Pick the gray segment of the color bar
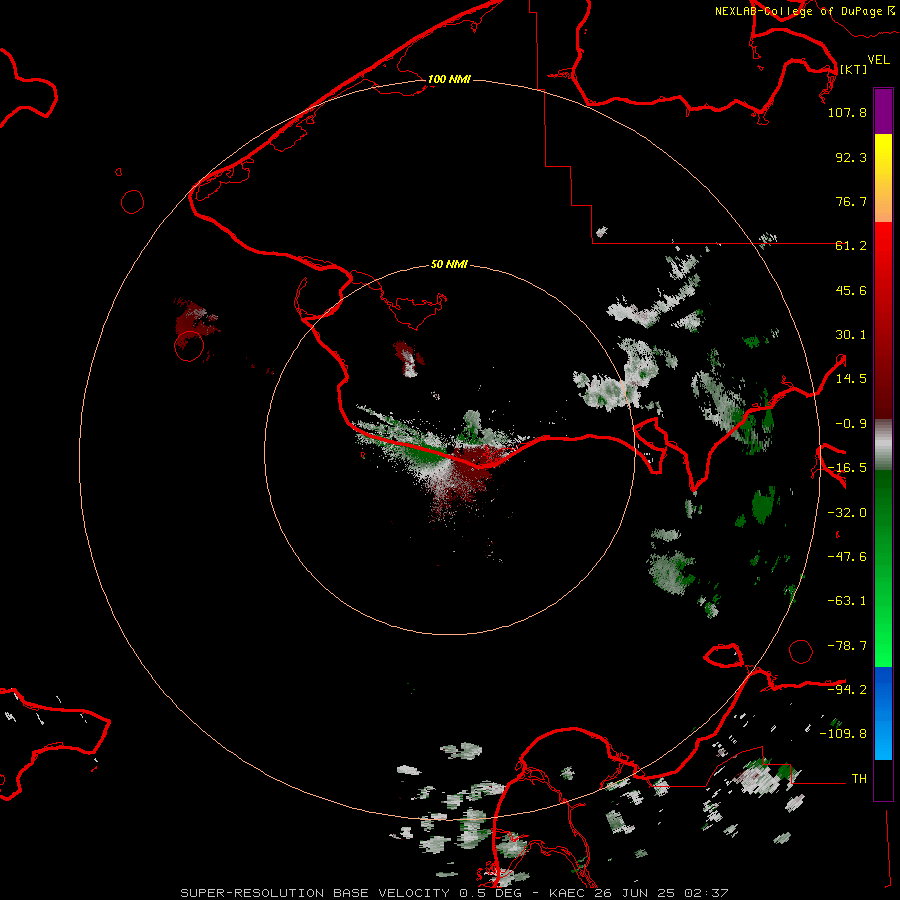This screenshot has width=900, height=900. (x=883, y=445)
